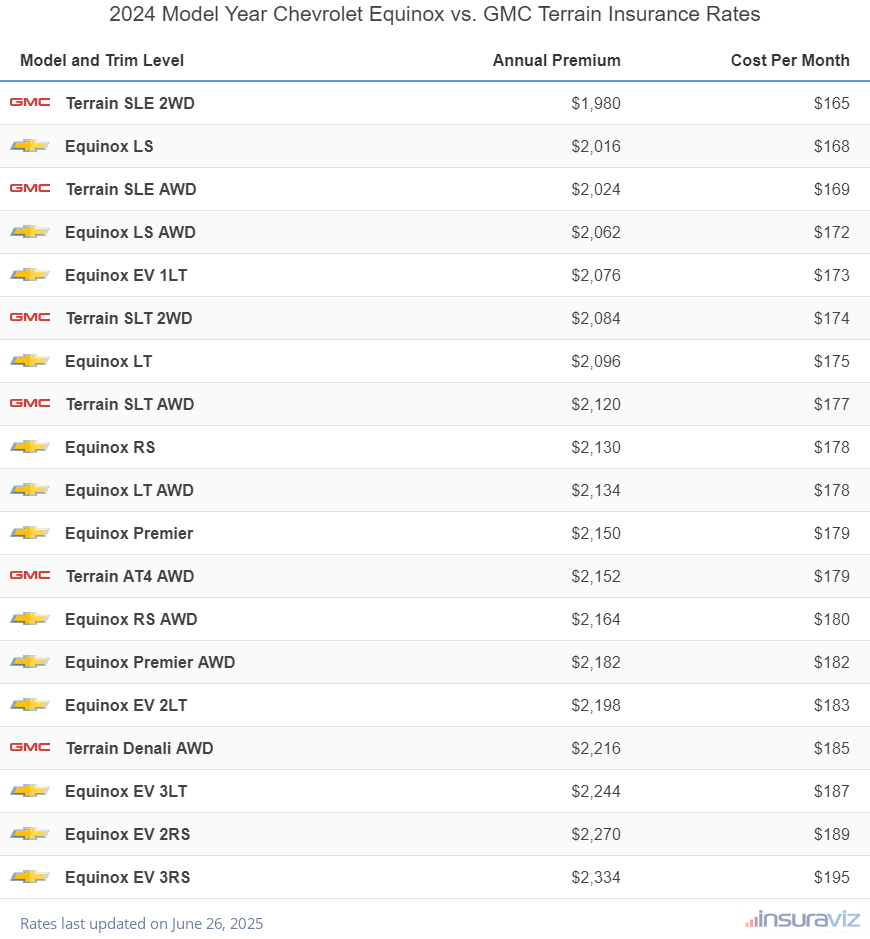The width and height of the screenshot is (870, 939).
Task: Click the Chevrolet logo beside Equinox RS AWD
Action: pyautogui.click(x=30, y=619)
